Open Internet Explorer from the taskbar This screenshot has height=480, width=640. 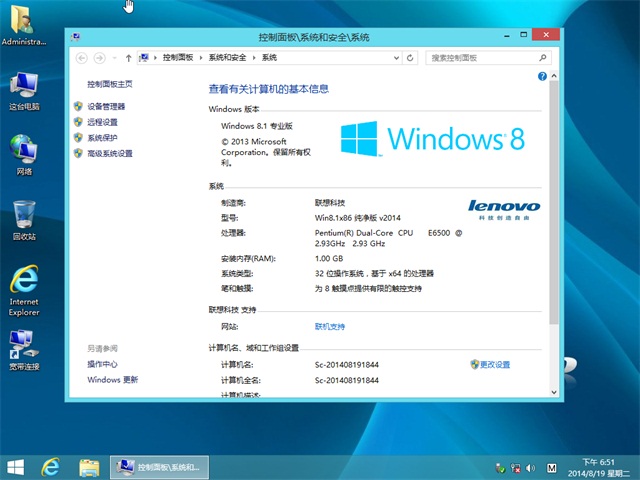(x=51, y=467)
